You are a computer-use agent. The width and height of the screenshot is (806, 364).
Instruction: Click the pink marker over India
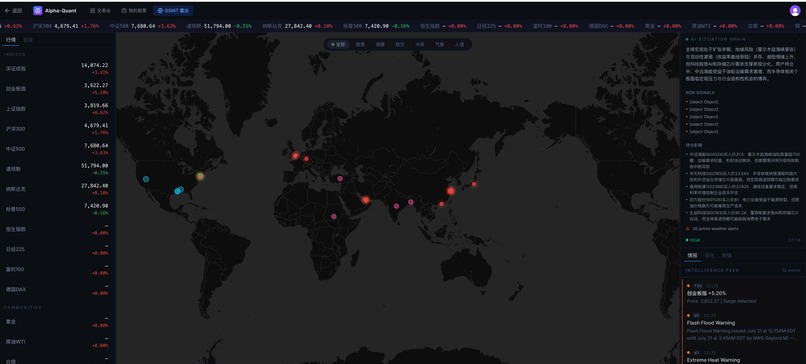click(396, 206)
